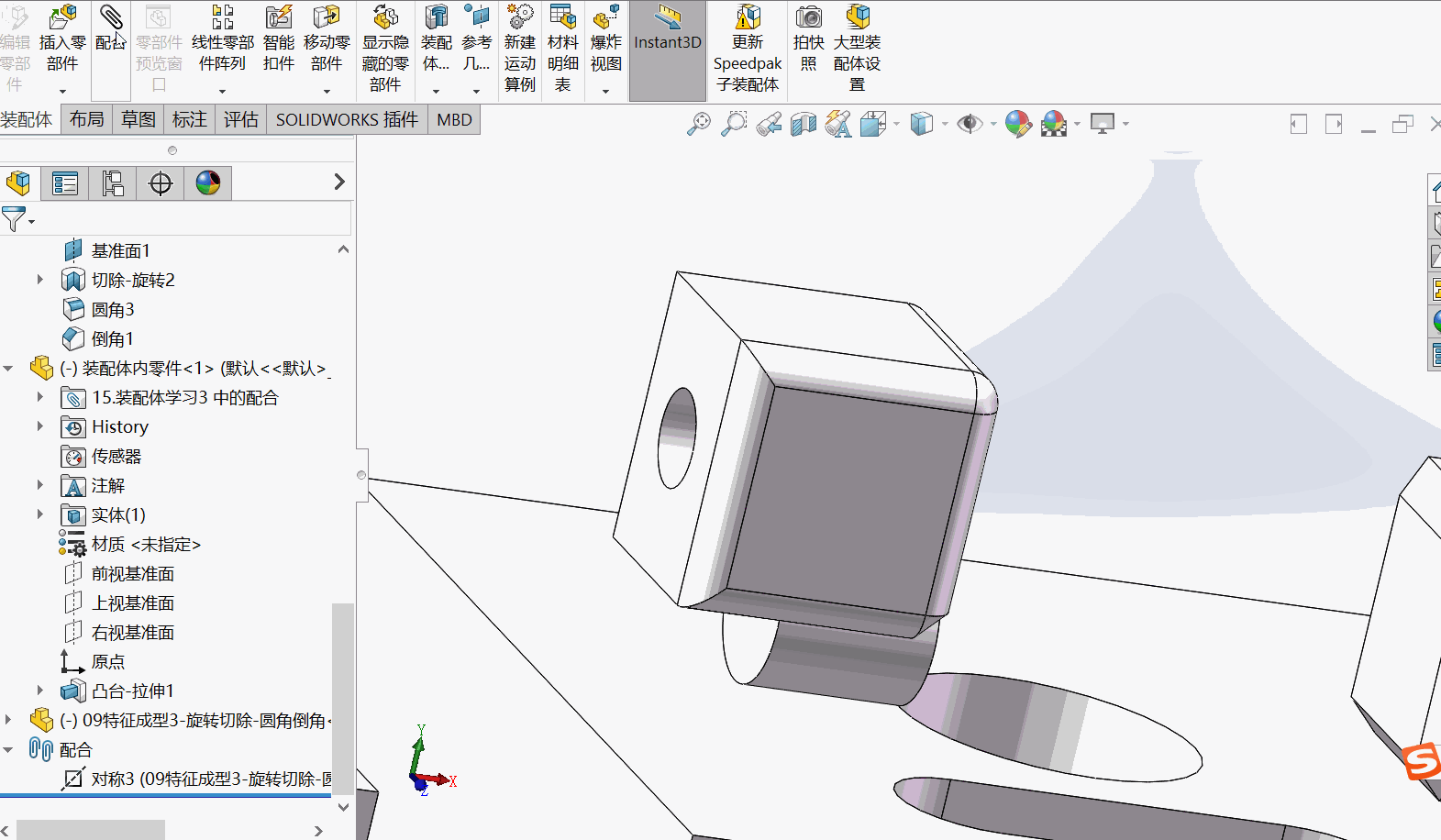This screenshot has width=1441, height=840.
Task: Click Show Hidden Components (显示隐藏的零部件)
Action: pyautogui.click(x=385, y=17)
